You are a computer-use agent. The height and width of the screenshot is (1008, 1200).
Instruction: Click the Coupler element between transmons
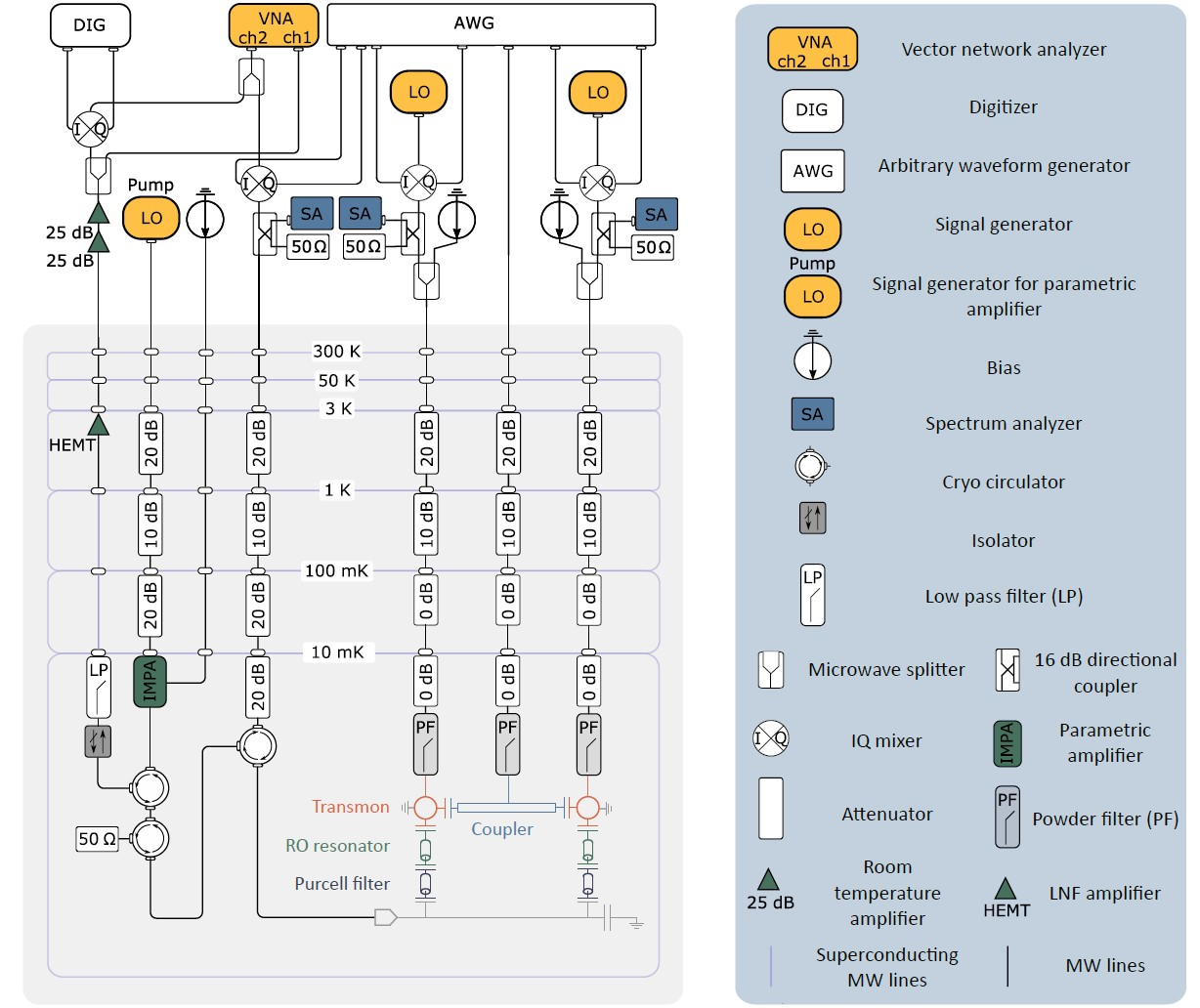click(506, 808)
